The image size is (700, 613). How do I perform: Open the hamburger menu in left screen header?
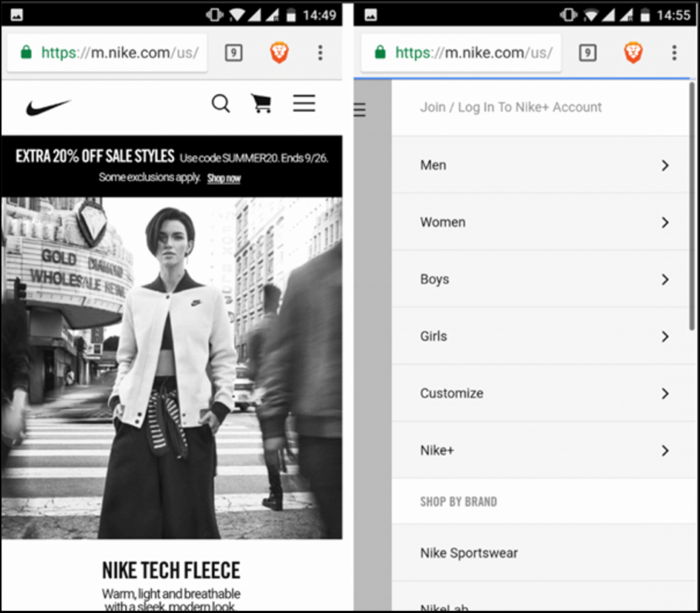tap(304, 103)
